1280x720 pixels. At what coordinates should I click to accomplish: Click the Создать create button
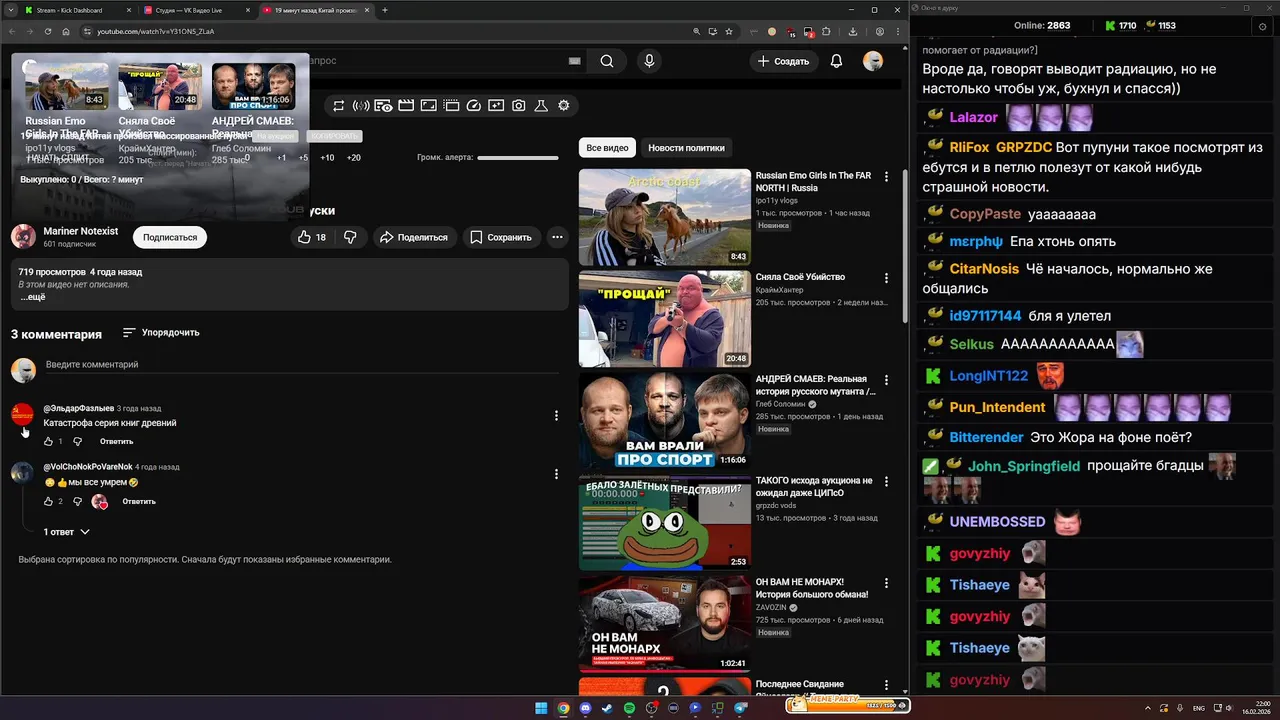(x=783, y=61)
